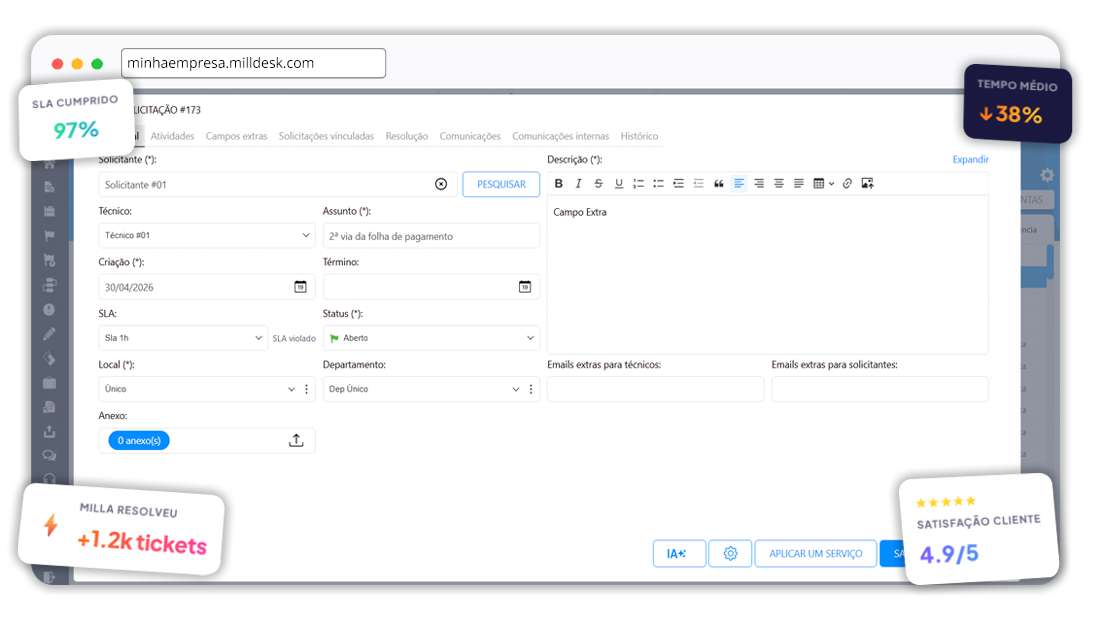Clear the Solicitante #01 field
The height and width of the screenshot is (620, 1100).
click(441, 184)
